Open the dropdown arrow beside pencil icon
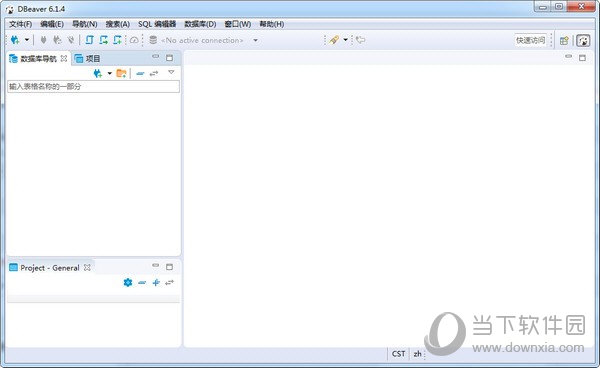 click(x=345, y=40)
